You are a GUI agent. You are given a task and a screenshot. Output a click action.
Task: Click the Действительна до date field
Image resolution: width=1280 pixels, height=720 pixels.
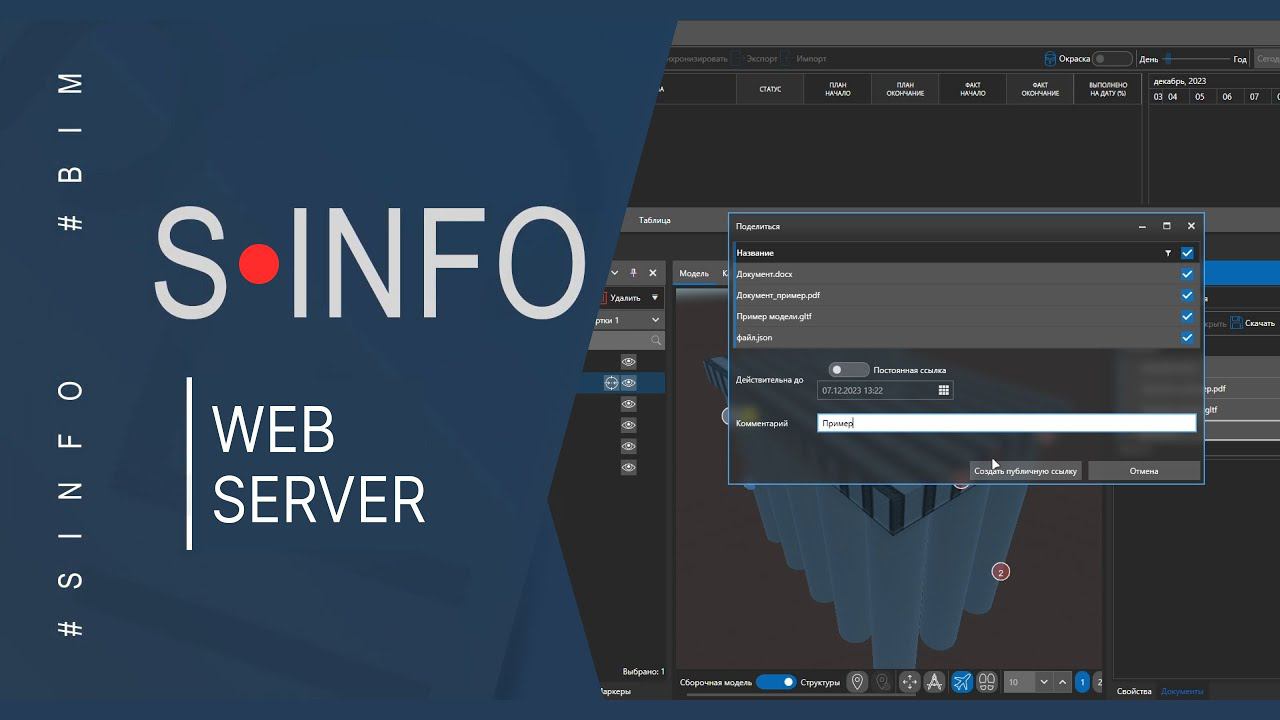(x=885, y=390)
